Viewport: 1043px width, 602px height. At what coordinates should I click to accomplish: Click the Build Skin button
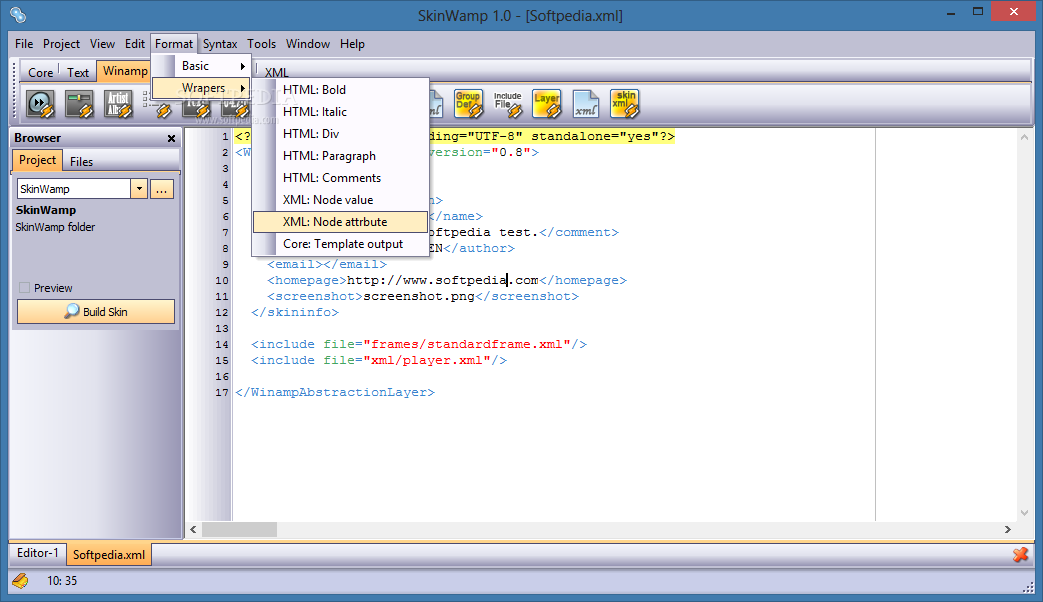(96, 311)
